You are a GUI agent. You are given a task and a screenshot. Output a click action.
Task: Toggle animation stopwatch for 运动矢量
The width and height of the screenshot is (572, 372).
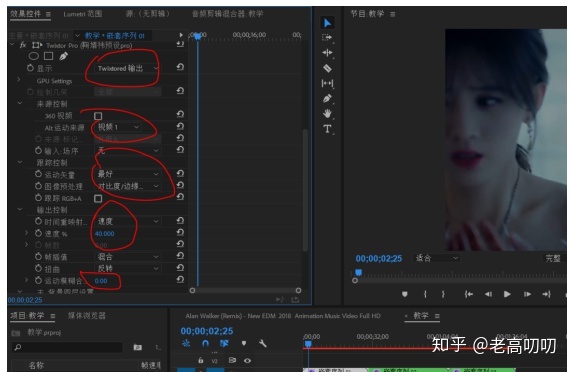tap(38, 174)
